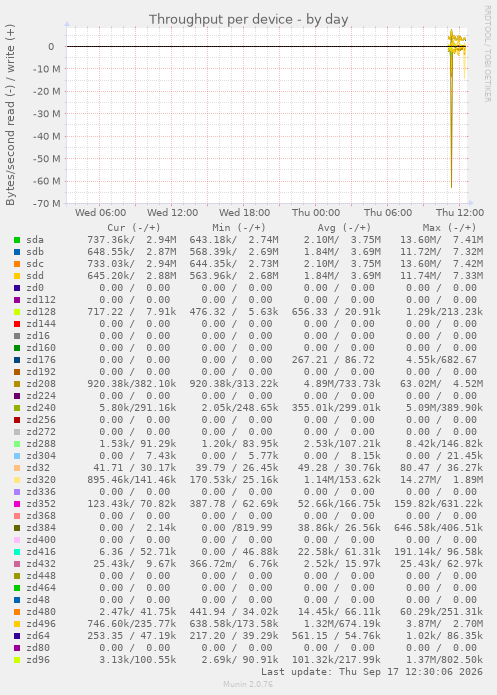This screenshot has width=497, height=695.
Task: Click the 'Thu 12:00' time axis label
Action: tap(460, 212)
